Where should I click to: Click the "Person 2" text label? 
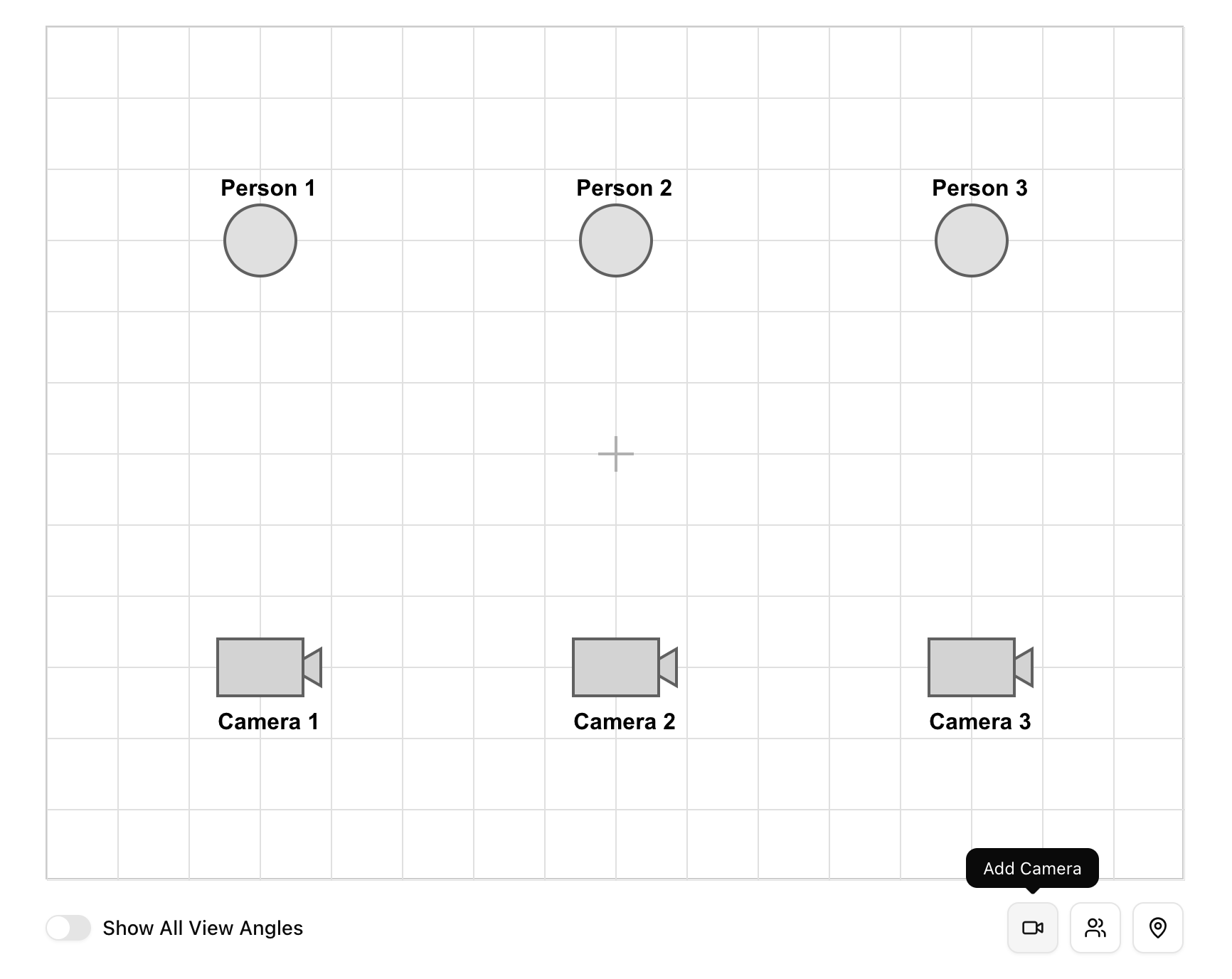(624, 188)
